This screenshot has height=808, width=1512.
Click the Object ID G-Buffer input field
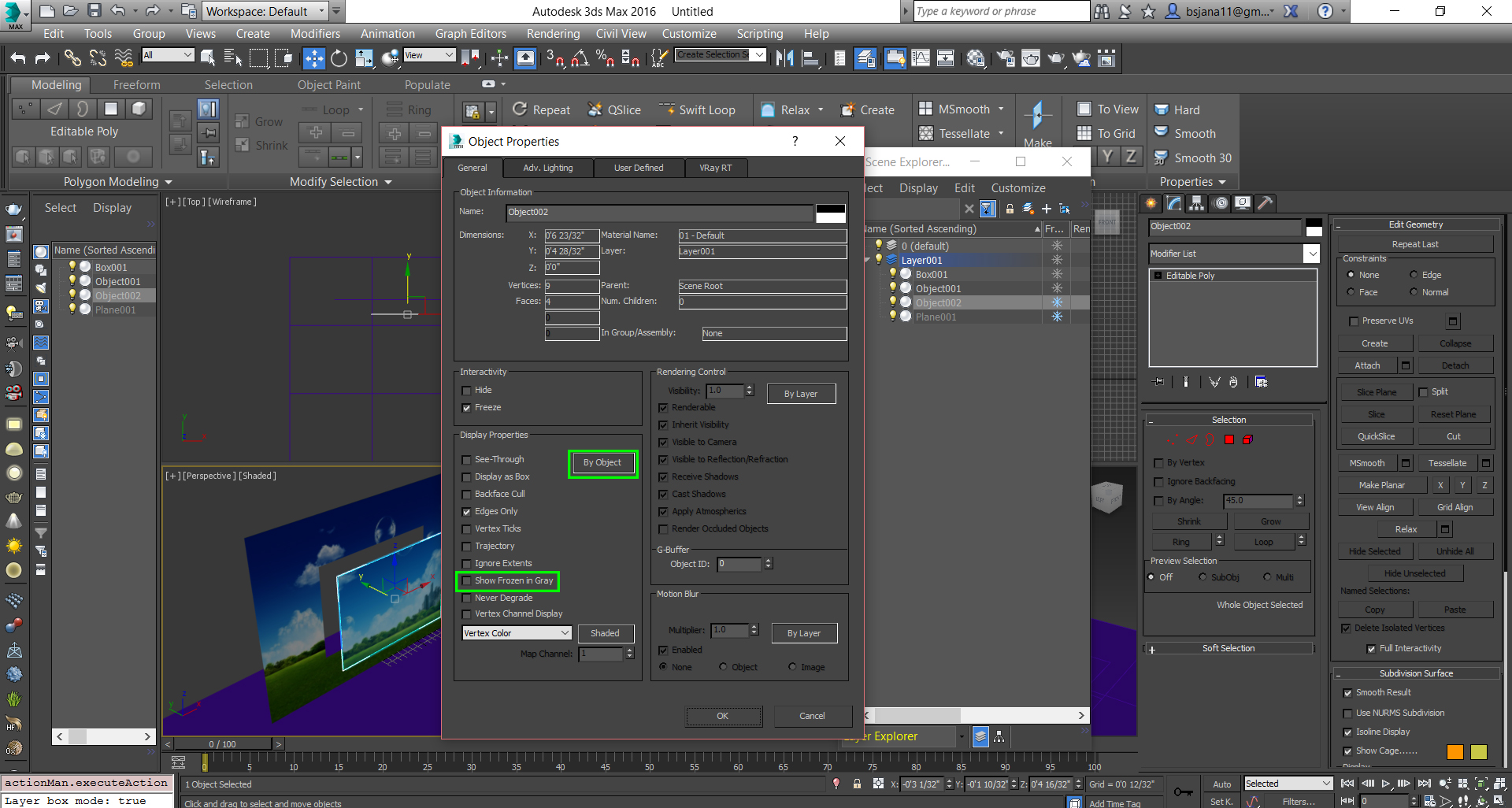pyautogui.click(x=739, y=564)
